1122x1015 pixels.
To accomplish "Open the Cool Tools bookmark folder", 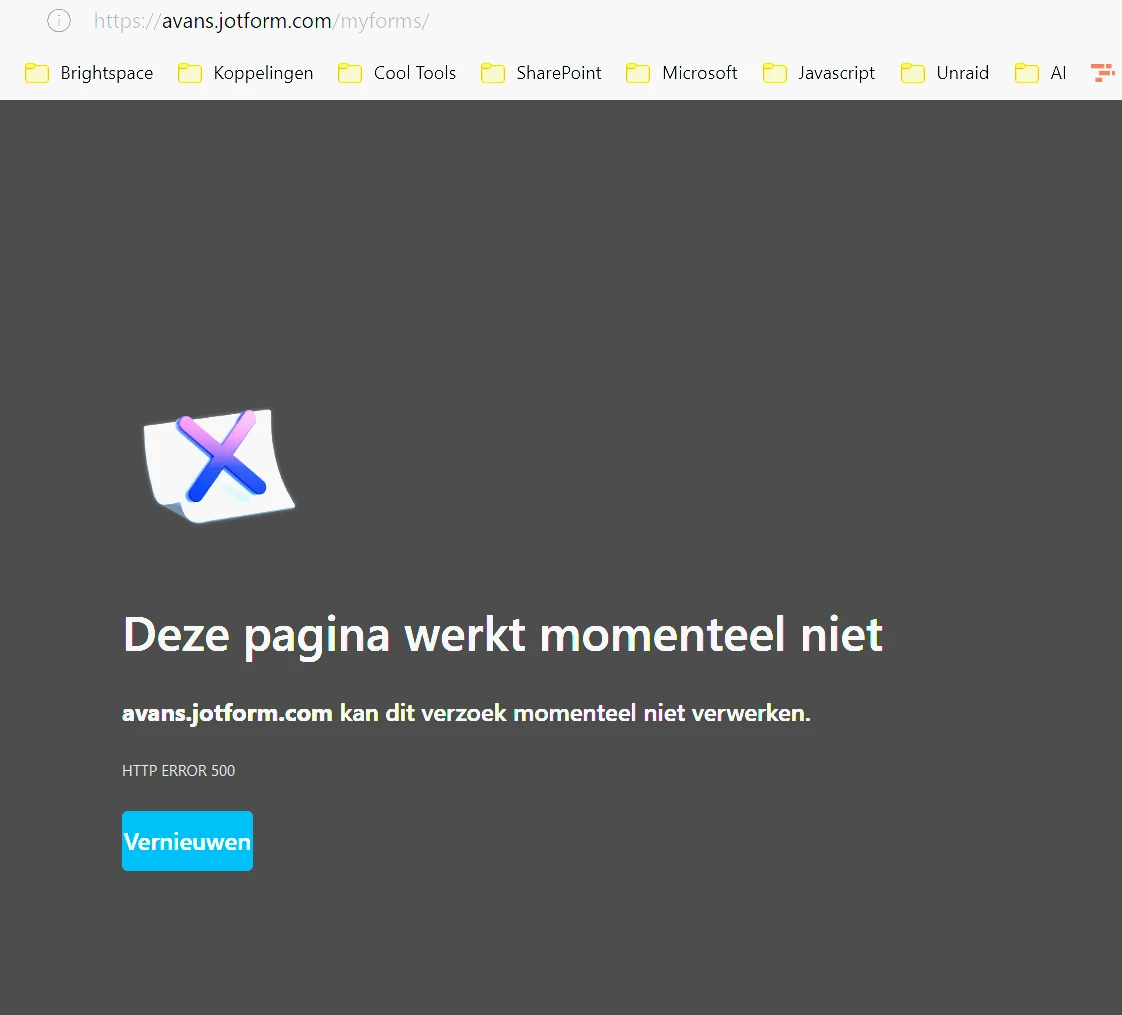I will tap(413, 72).
